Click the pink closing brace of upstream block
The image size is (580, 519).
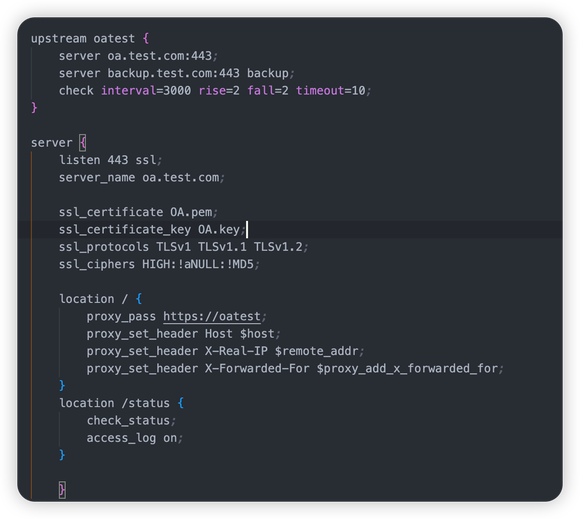point(34,108)
